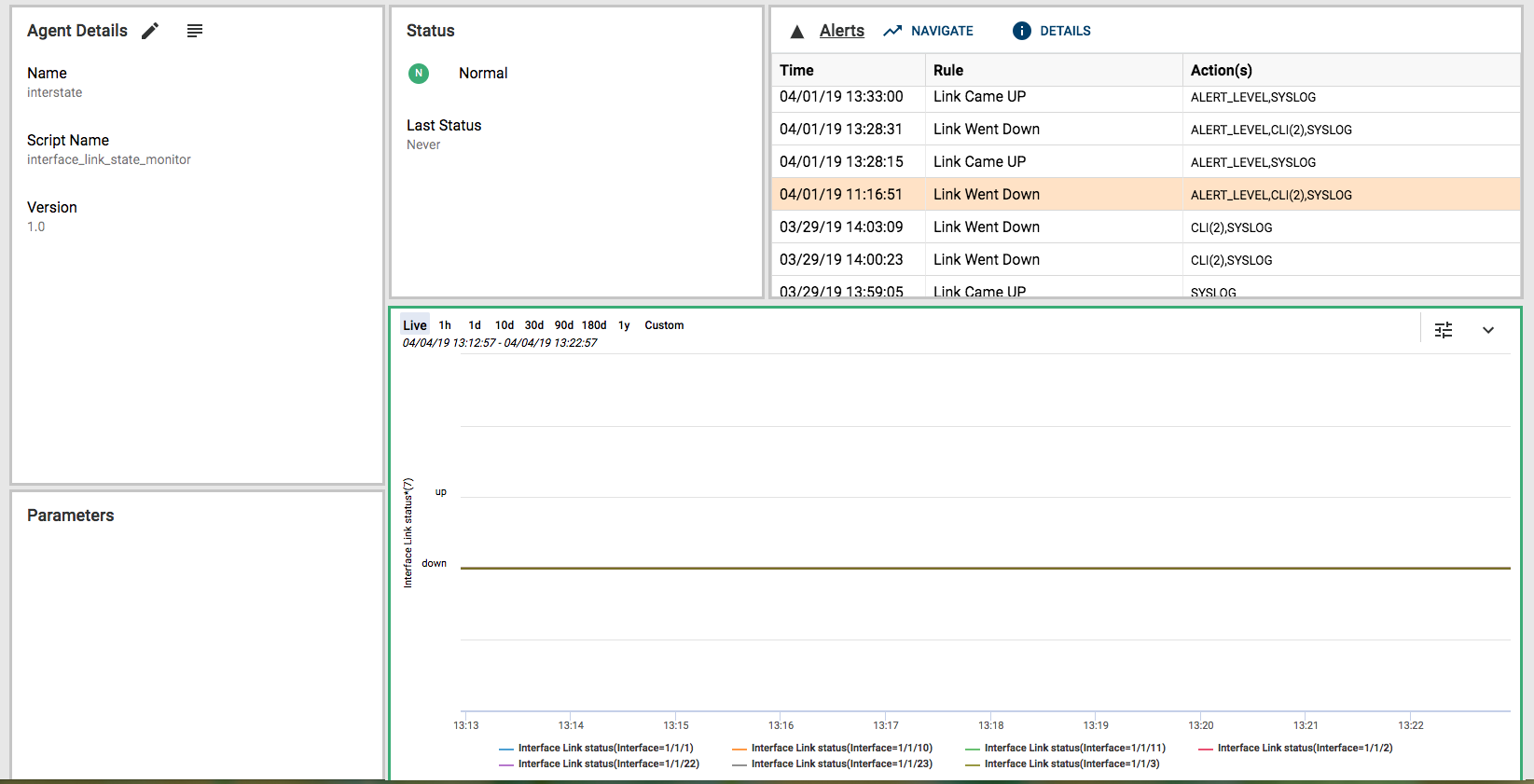Select the 90d time range
The width and height of the screenshot is (1534, 784).
coord(564,325)
